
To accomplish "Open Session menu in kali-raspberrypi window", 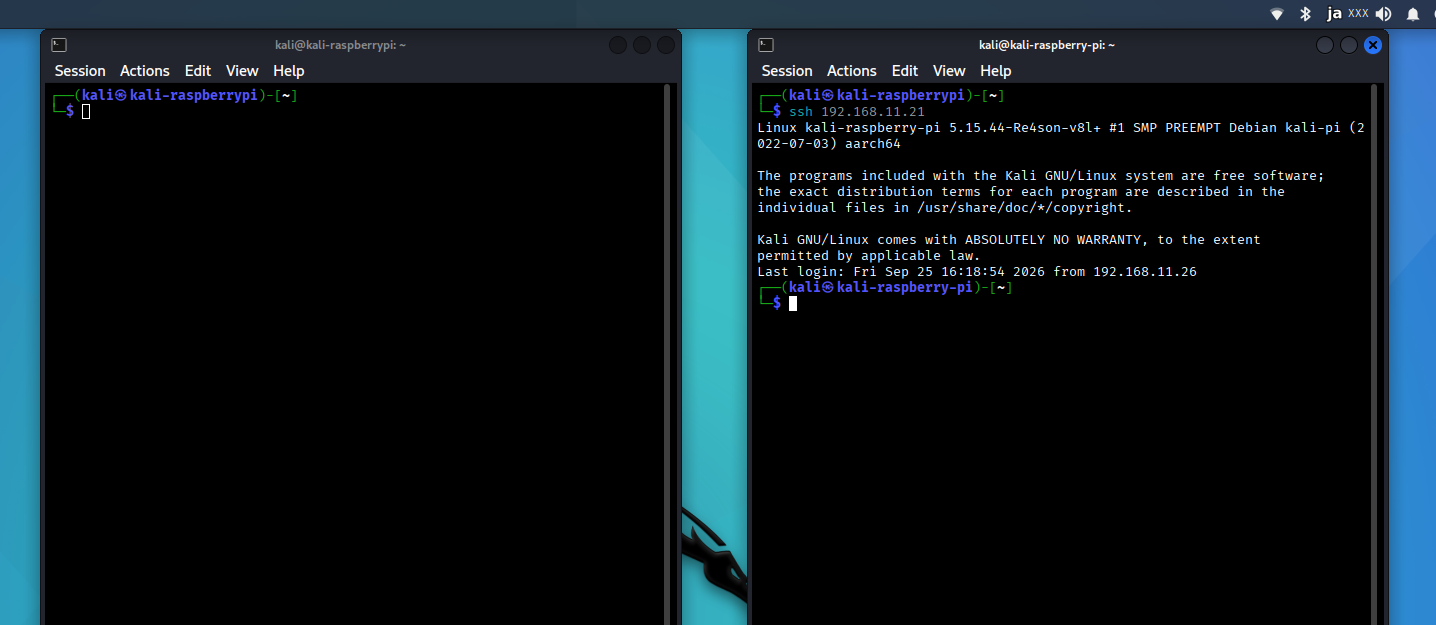I will click(80, 71).
